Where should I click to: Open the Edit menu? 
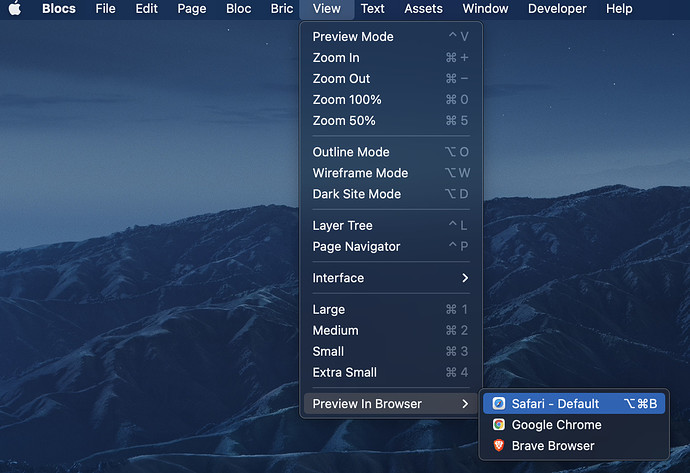146,8
